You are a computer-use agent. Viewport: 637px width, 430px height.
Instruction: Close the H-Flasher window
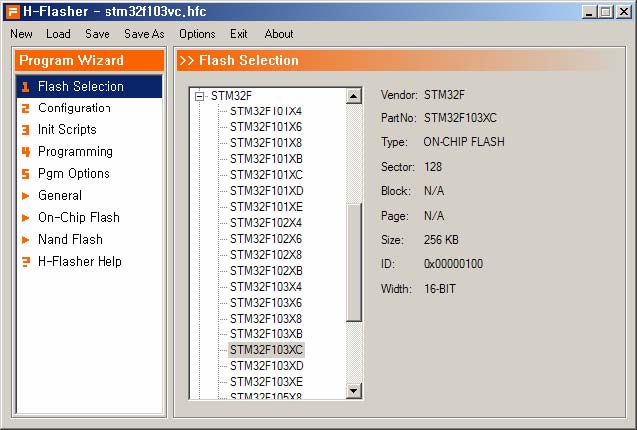(624, 12)
